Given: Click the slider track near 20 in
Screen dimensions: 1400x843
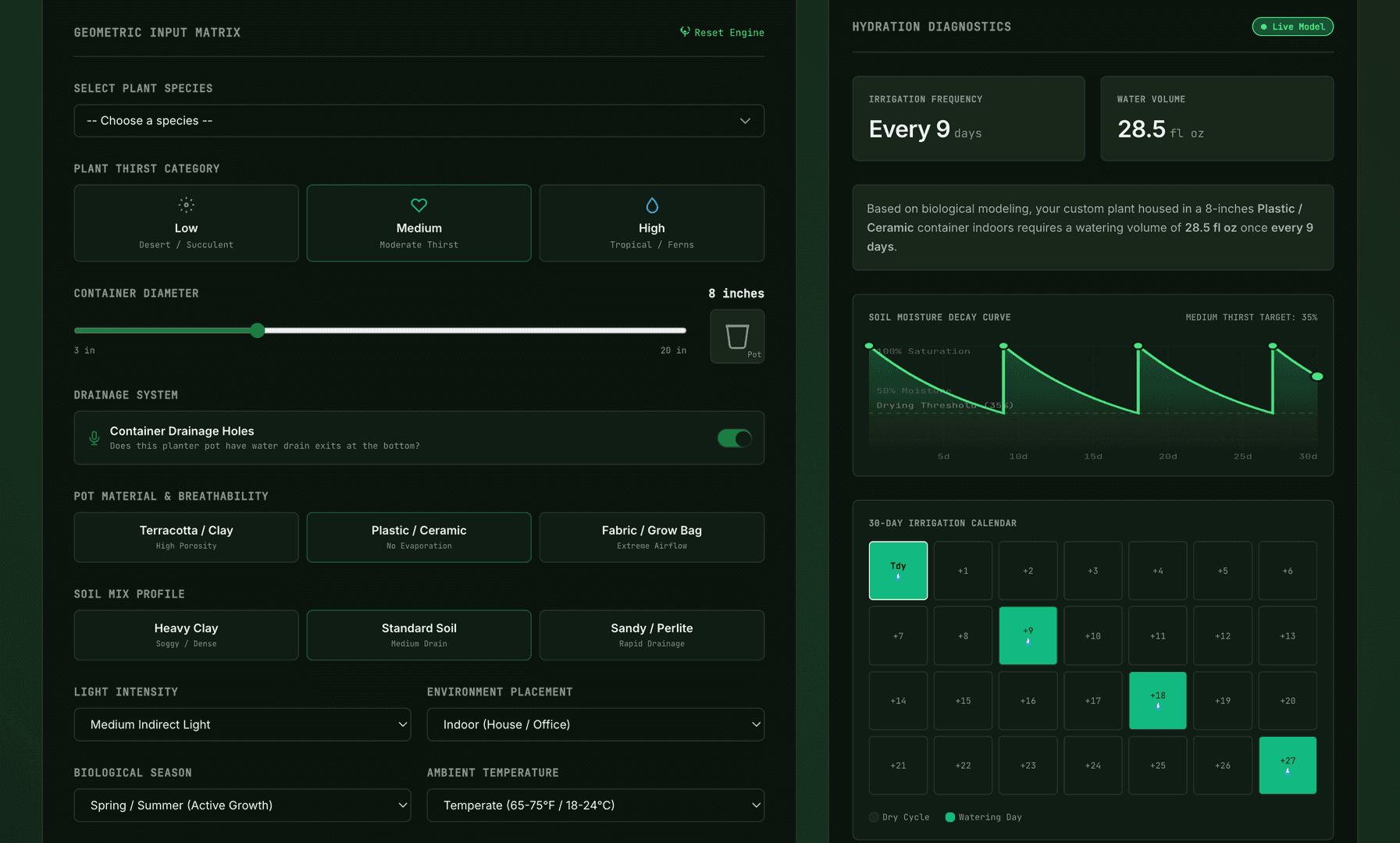Looking at the screenshot, I should point(679,330).
